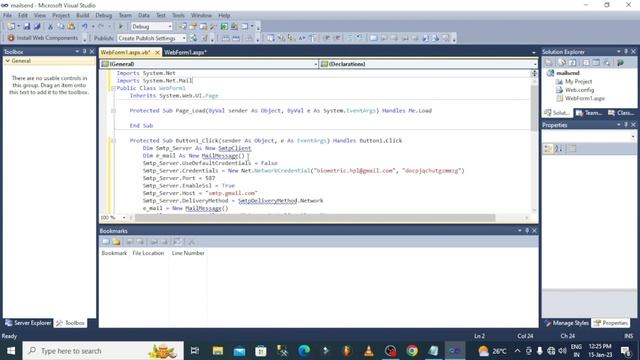The height and width of the screenshot is (360, 640).
Task: Open VLC media player from the taskbar
Action: point(369,351)
